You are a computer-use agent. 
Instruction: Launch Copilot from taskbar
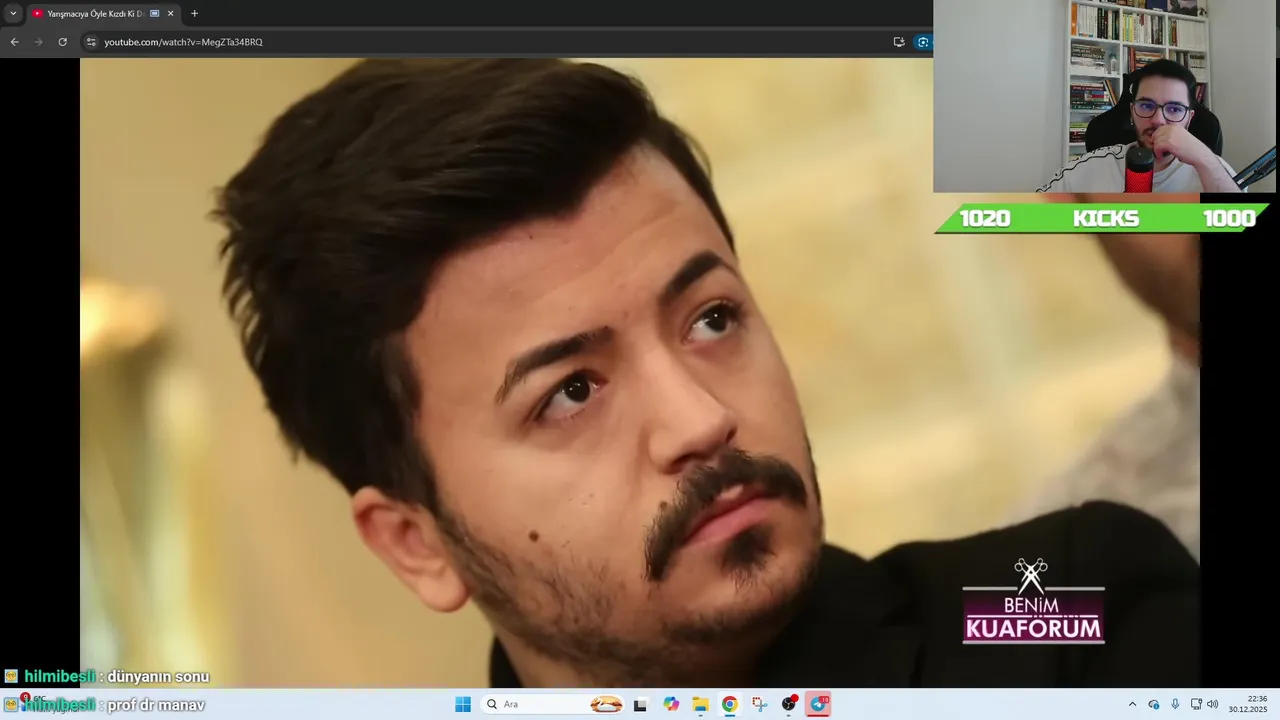click(x=671, y=704)
